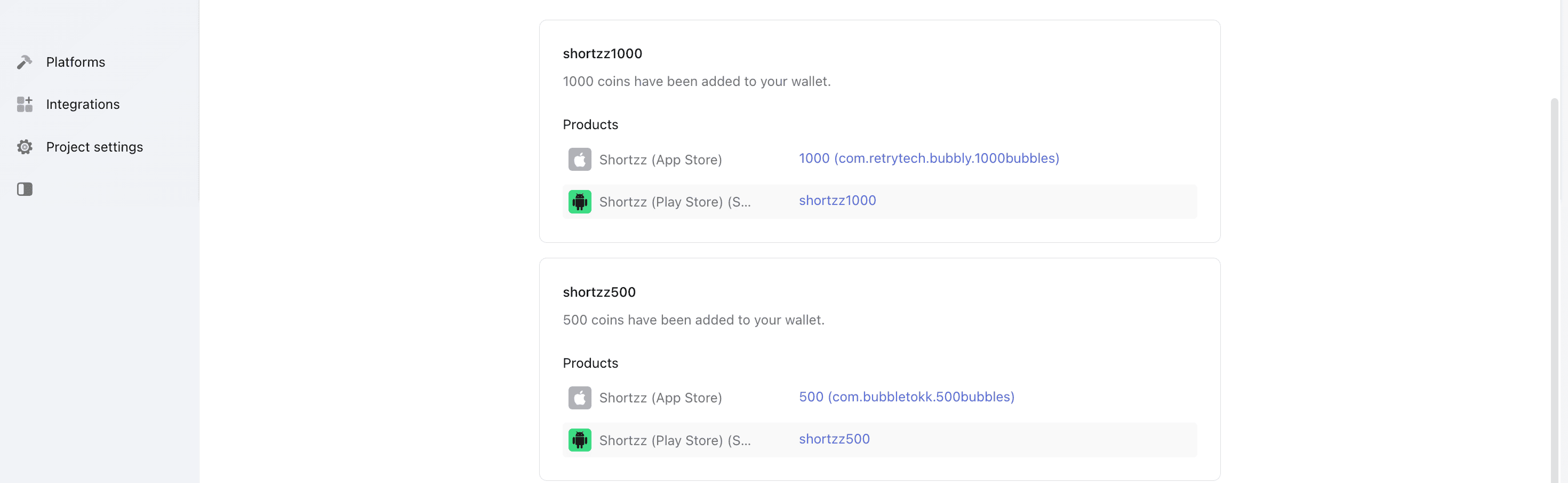The image size is (1568, 483).
Task: Go to Project settings
Action: click(95, 147)
